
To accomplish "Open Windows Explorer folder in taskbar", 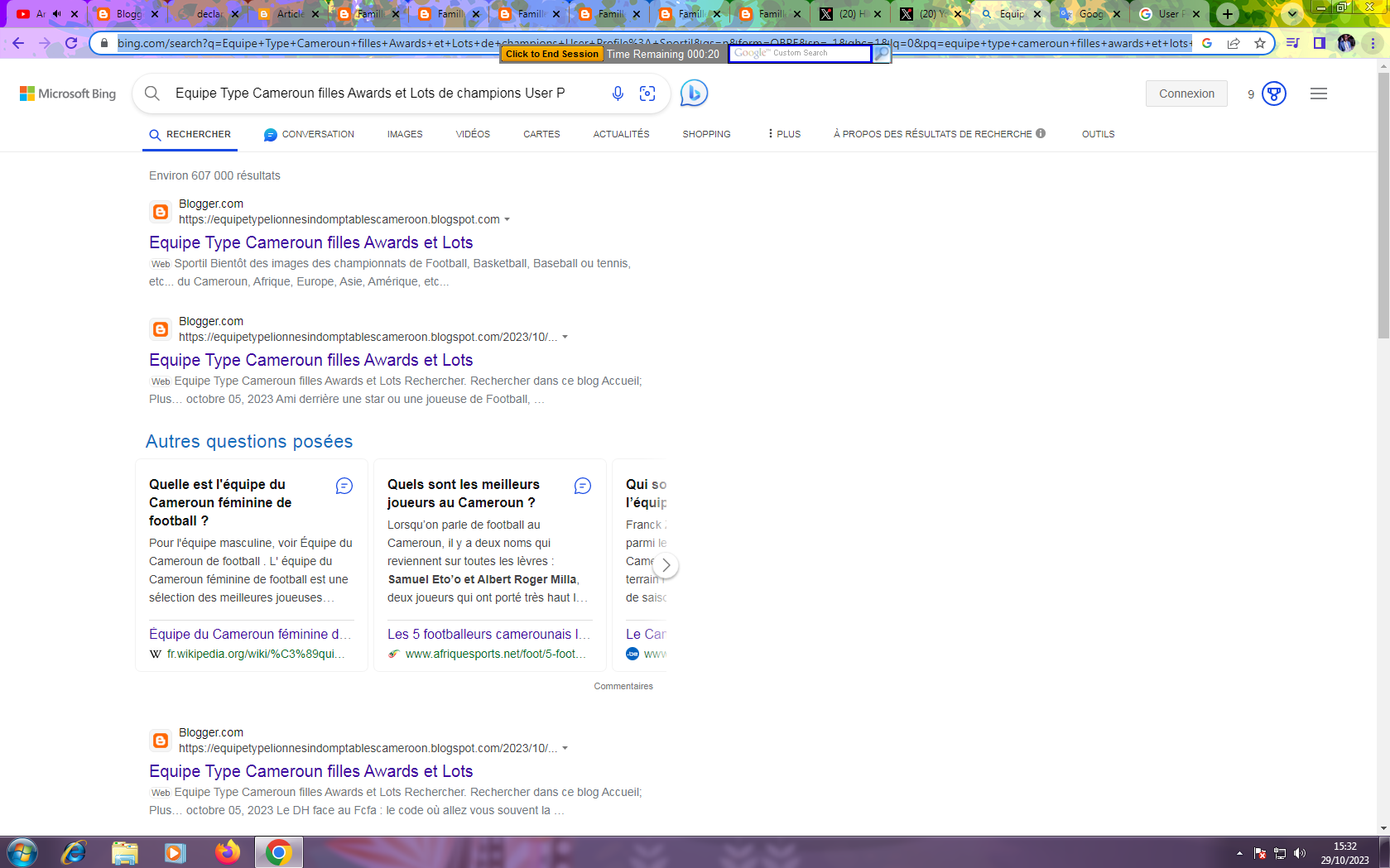I will [x=124, y=852].
